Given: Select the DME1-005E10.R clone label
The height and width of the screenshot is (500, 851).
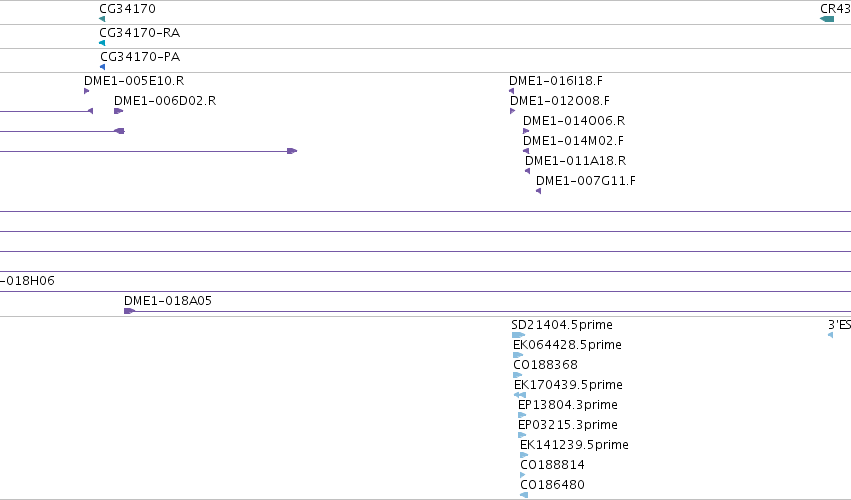Looking at the screenshot, I should click(x=134, y=80).
